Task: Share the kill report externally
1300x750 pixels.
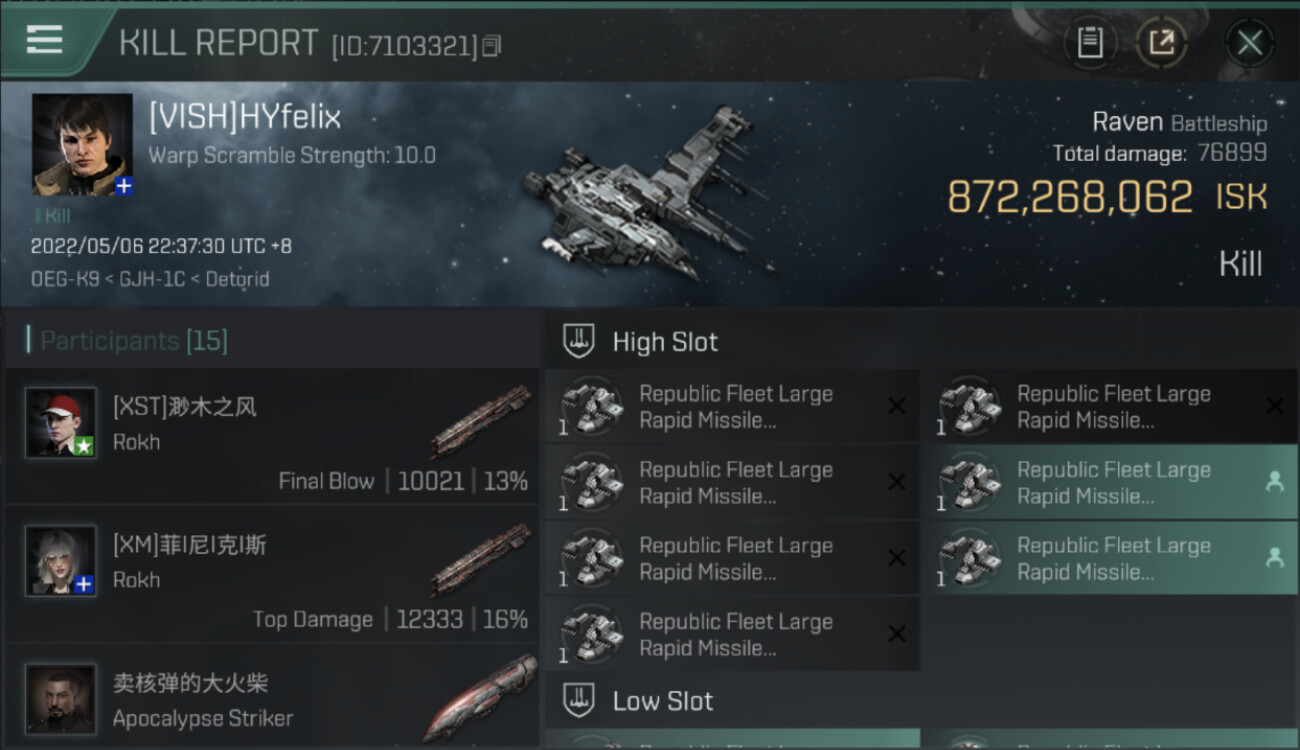Action: 1161,42
